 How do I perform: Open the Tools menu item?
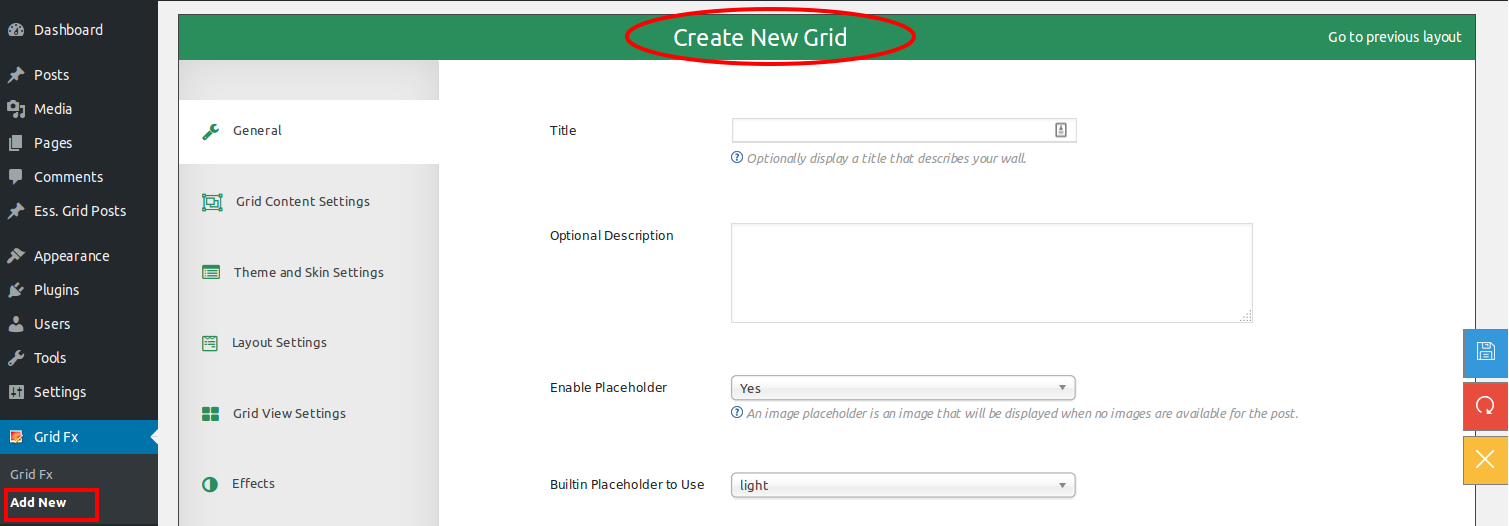coord(79,358)
